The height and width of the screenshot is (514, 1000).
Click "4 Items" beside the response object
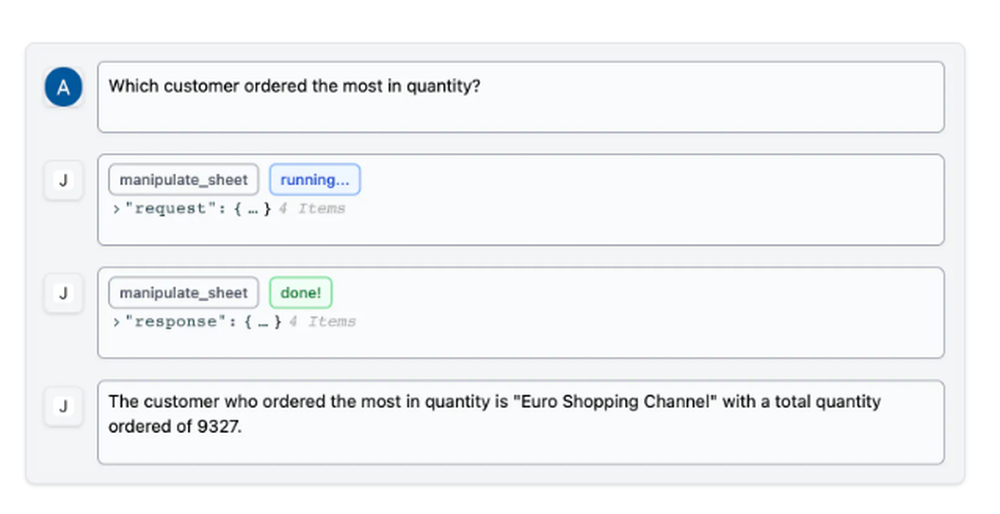pyautogui.click(x=322, y=322)
